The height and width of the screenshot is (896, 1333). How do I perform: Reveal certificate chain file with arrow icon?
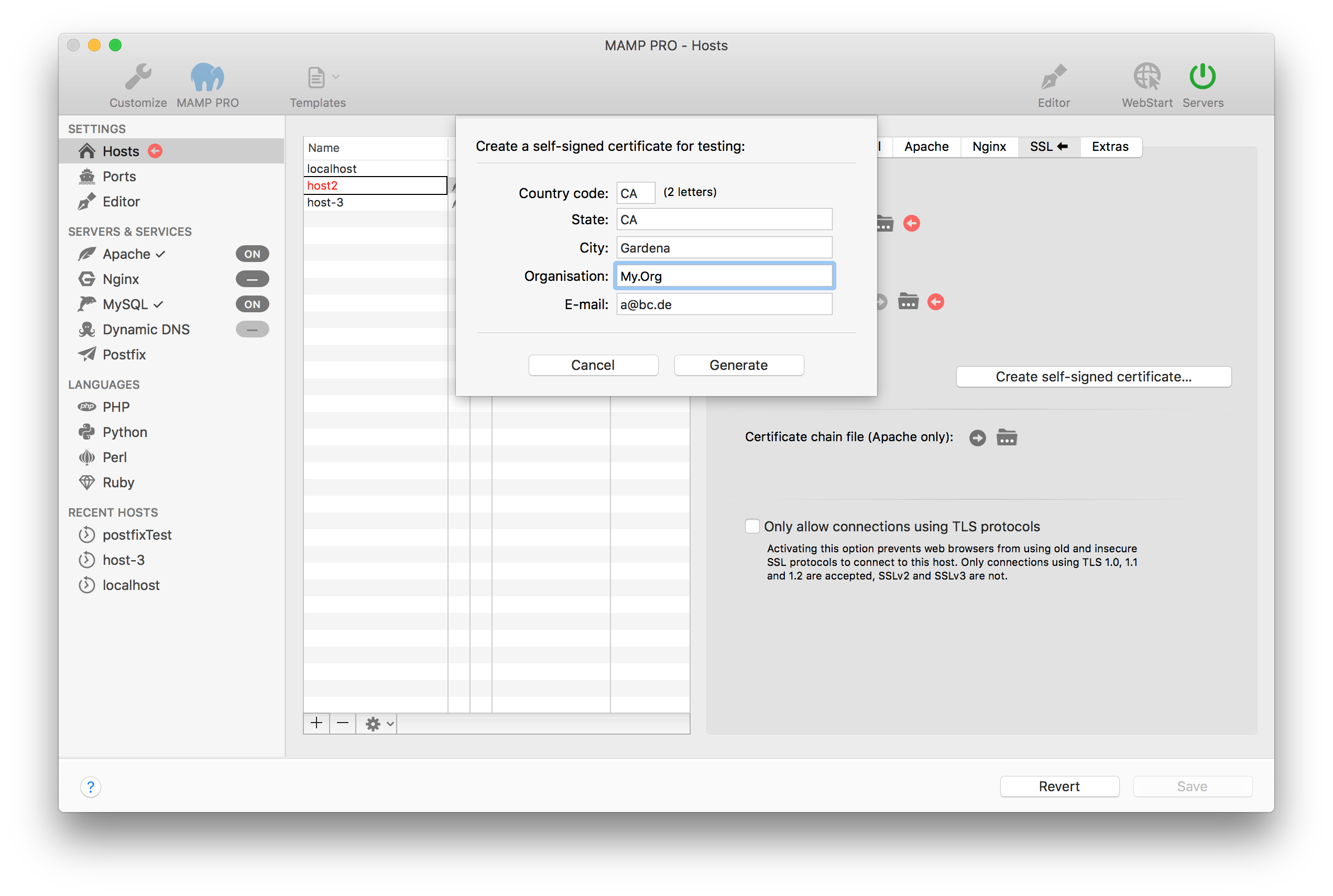[977, 438]
